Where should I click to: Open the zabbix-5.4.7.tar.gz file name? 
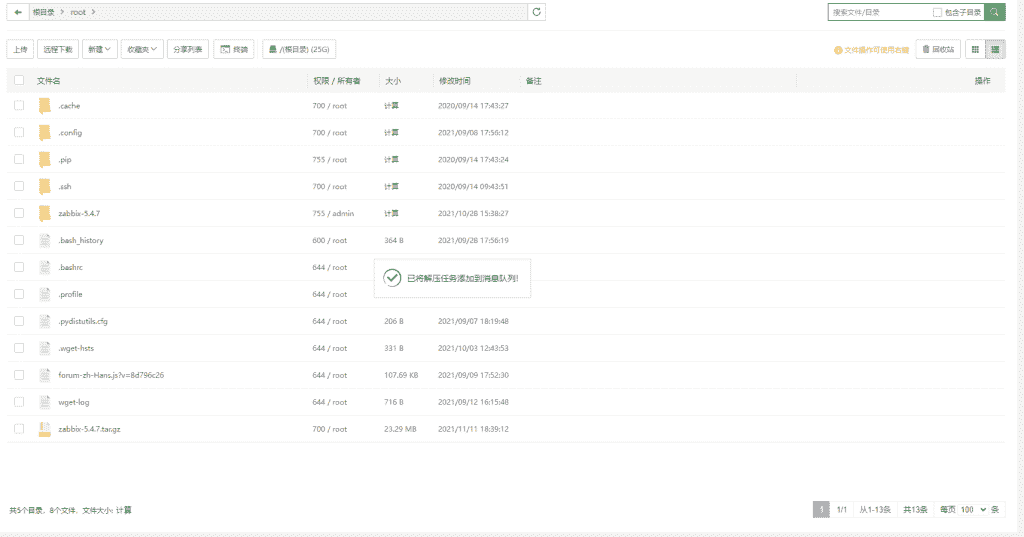point(89,429)
